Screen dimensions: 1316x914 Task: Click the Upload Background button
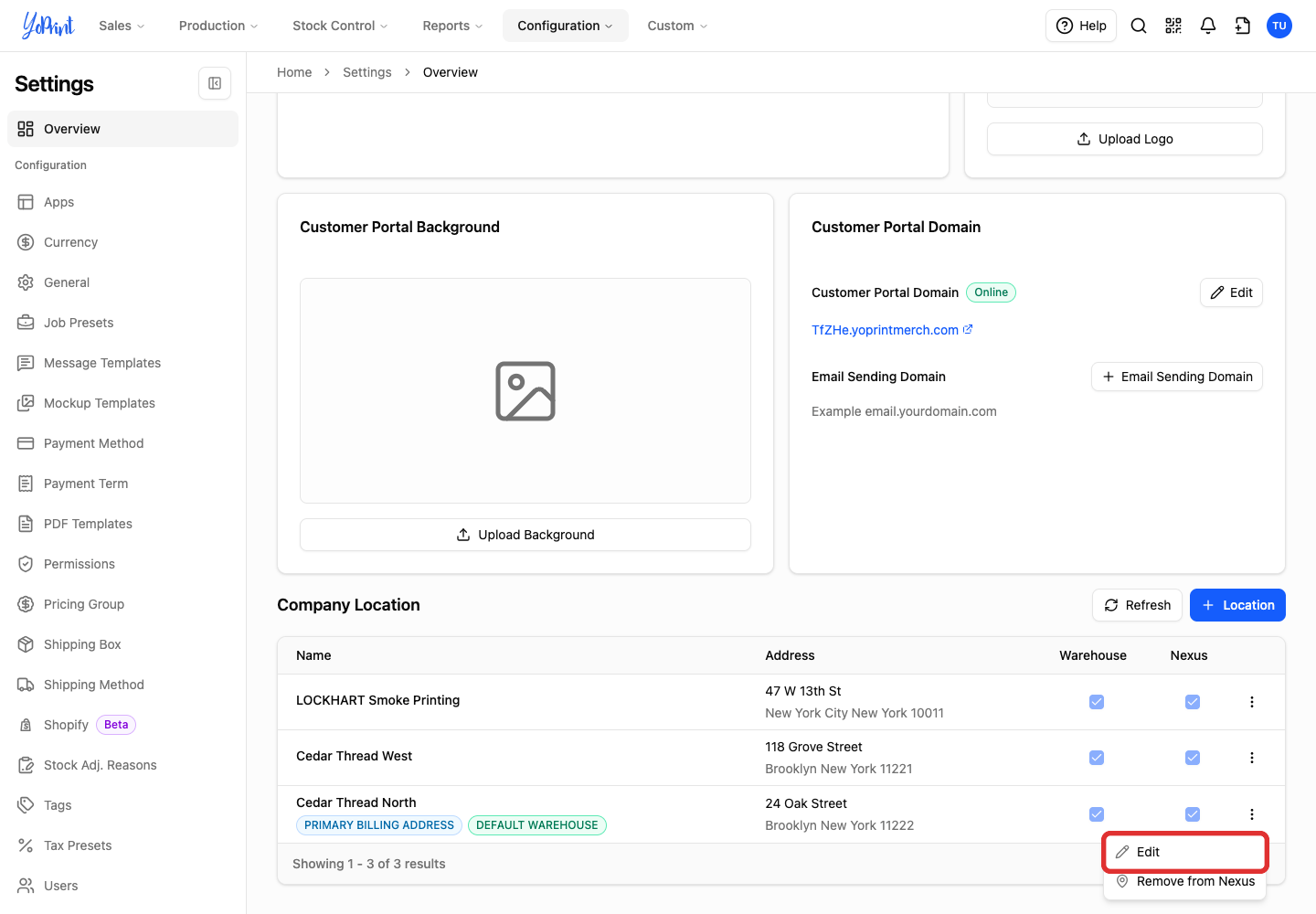coord(525,535)
